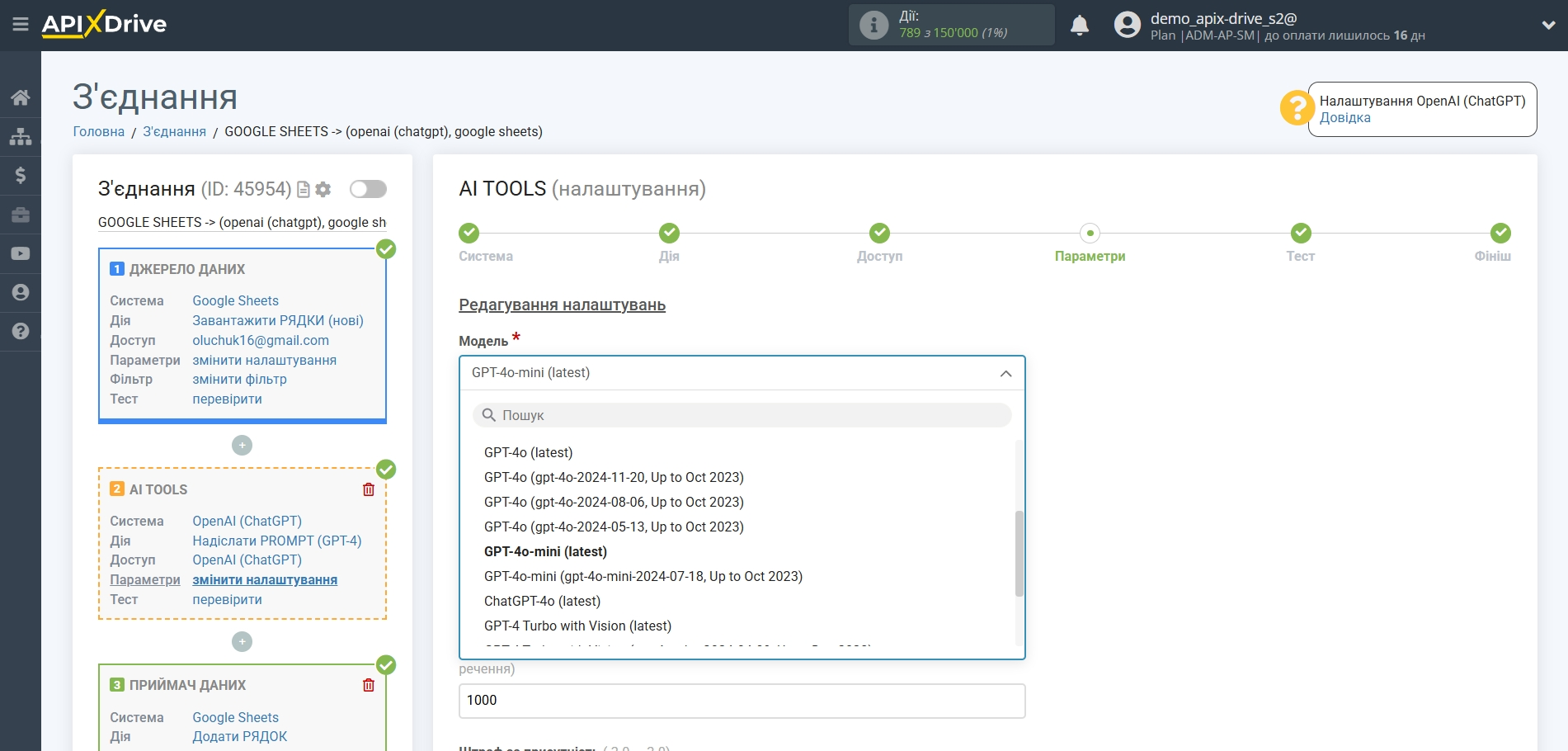Viewport: 1568px width, 751px height.
Task: Open the connection document icon
Action: point(304,190)
